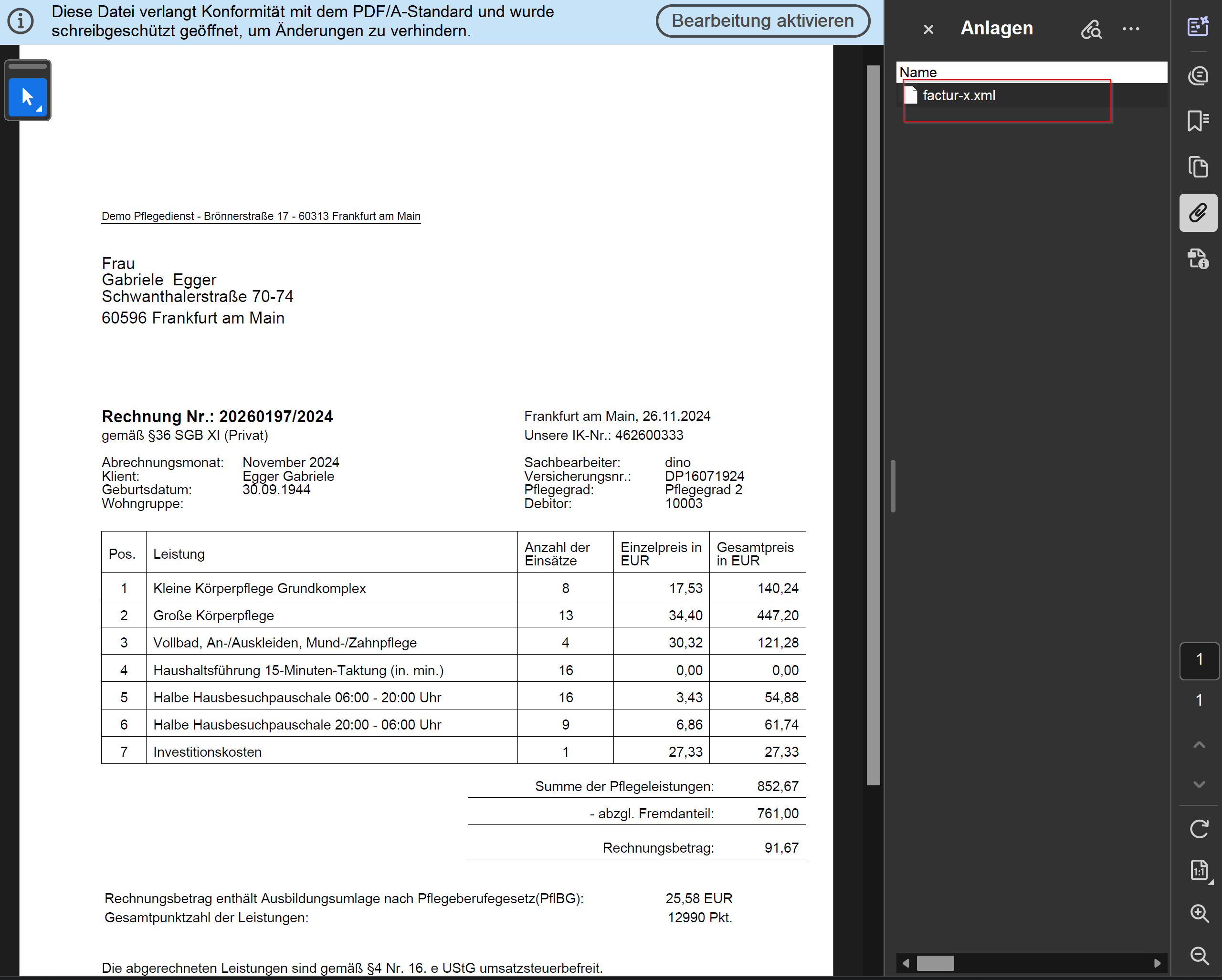The height and width of the screenshot is (980, 1222).
Task: Click the zoom out magnifier icon
Action: [x=1199, y=955]
